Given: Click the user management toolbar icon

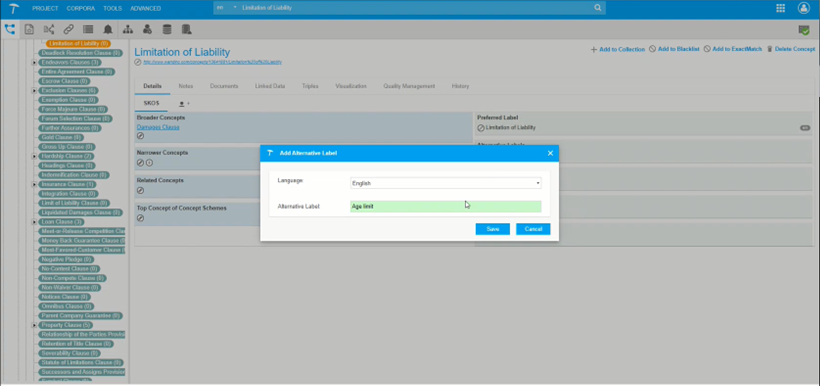Looking at the screenshot, I should [x=147, y=29].
